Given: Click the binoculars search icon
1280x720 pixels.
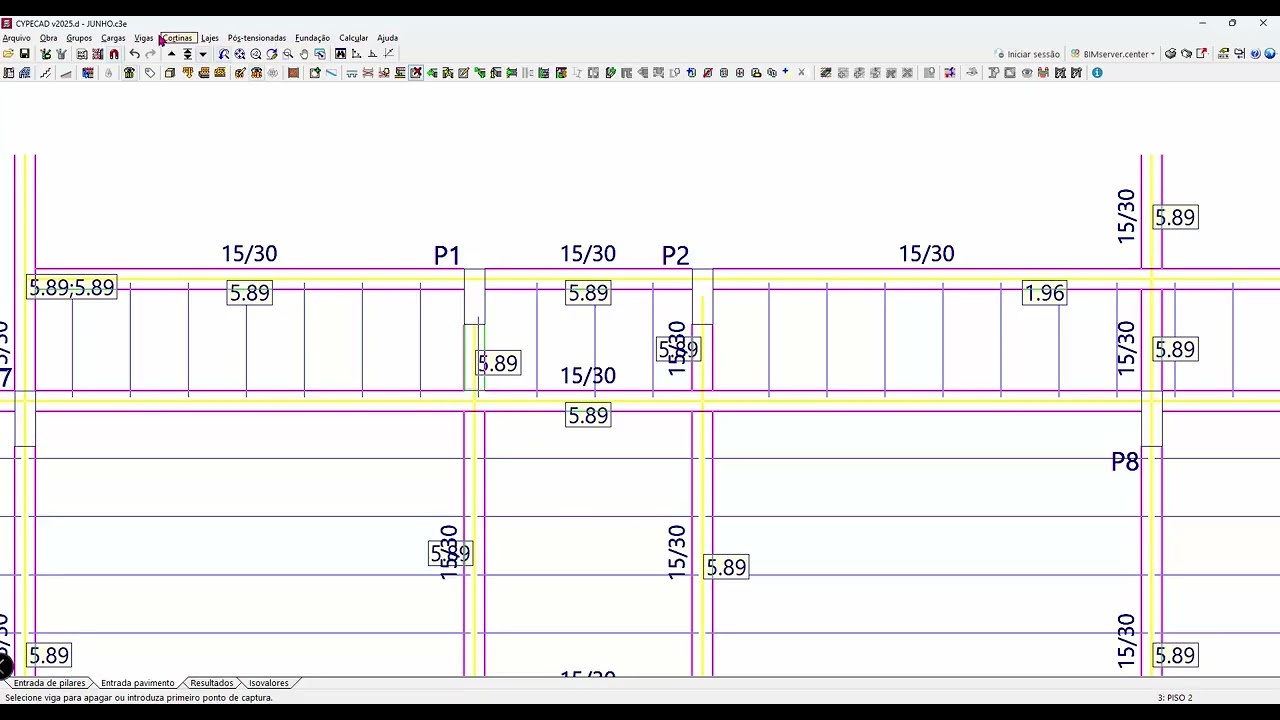Looking at the screenshot, I should click(341, 54).
